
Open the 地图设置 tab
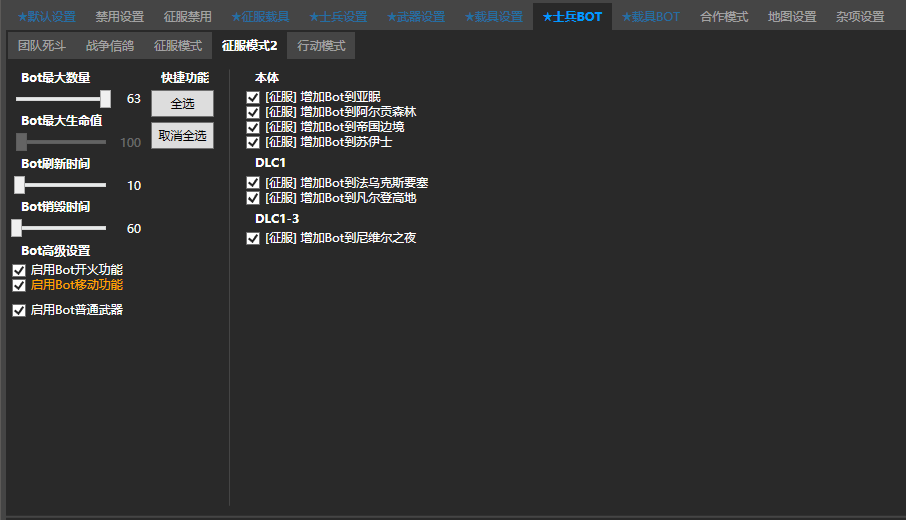point(792,17)
